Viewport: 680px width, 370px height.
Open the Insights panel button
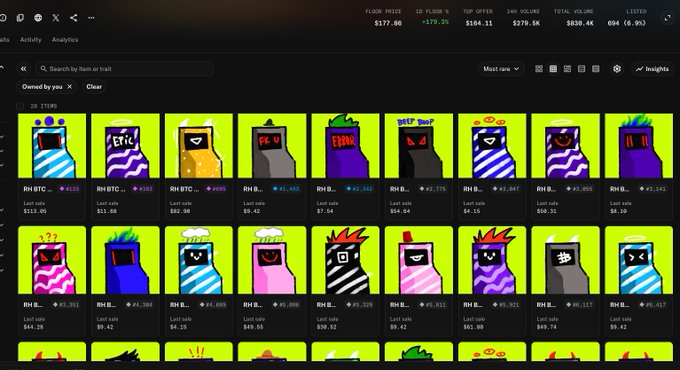pyautogui.click(x=652, y=69)
